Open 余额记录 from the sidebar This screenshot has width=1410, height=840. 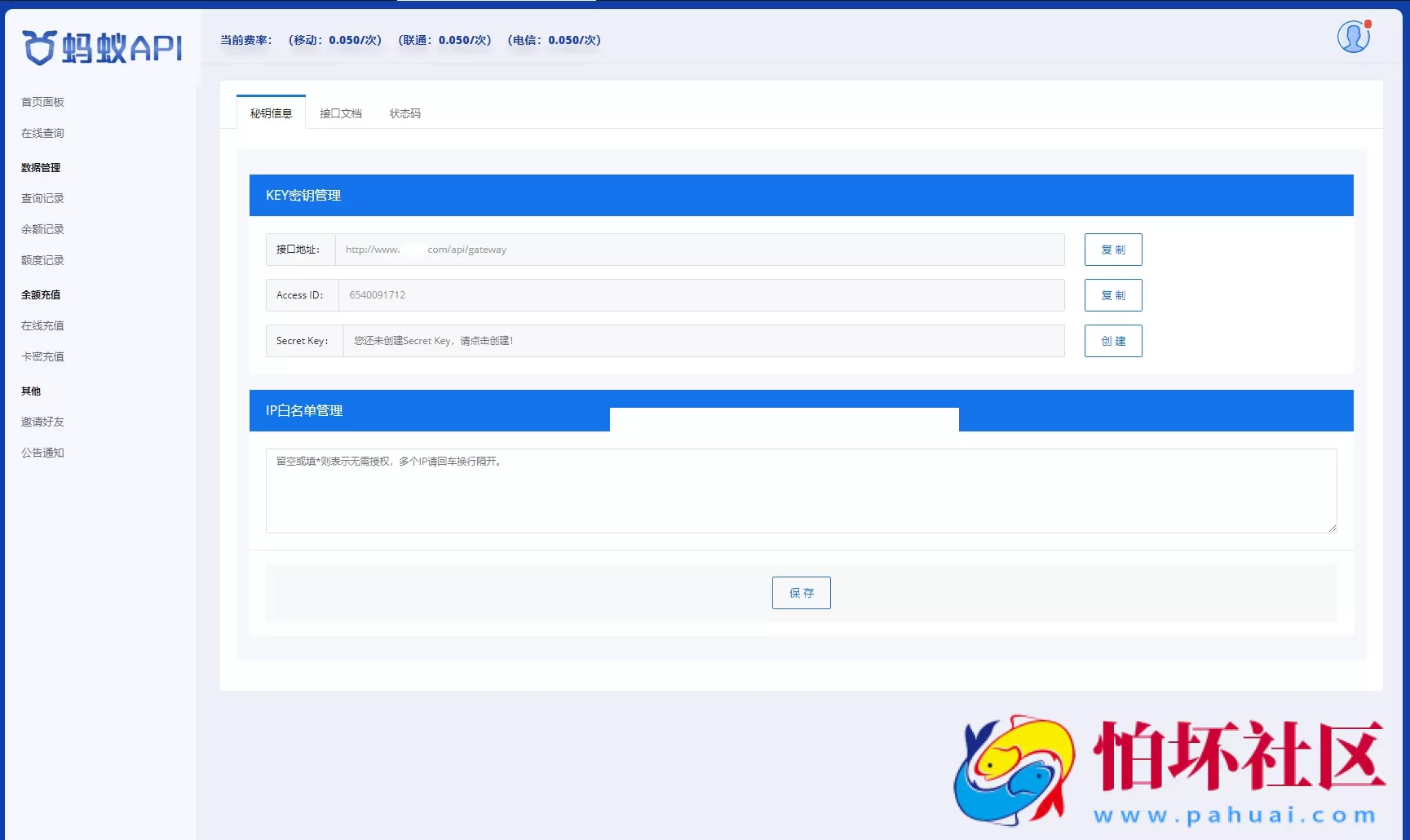click(x=42, y=228)
